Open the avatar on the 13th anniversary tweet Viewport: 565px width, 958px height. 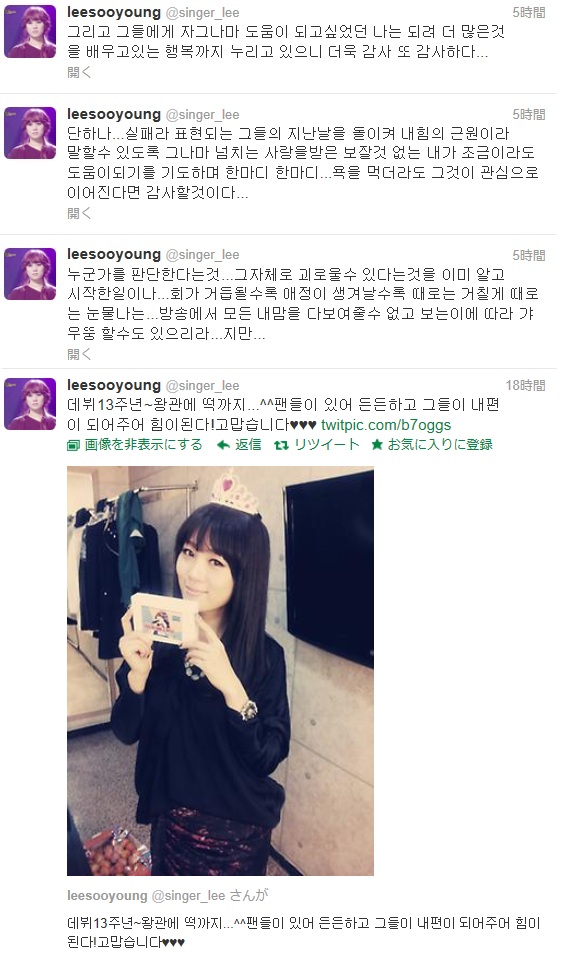pyautogui.click(x=30, y=404)
